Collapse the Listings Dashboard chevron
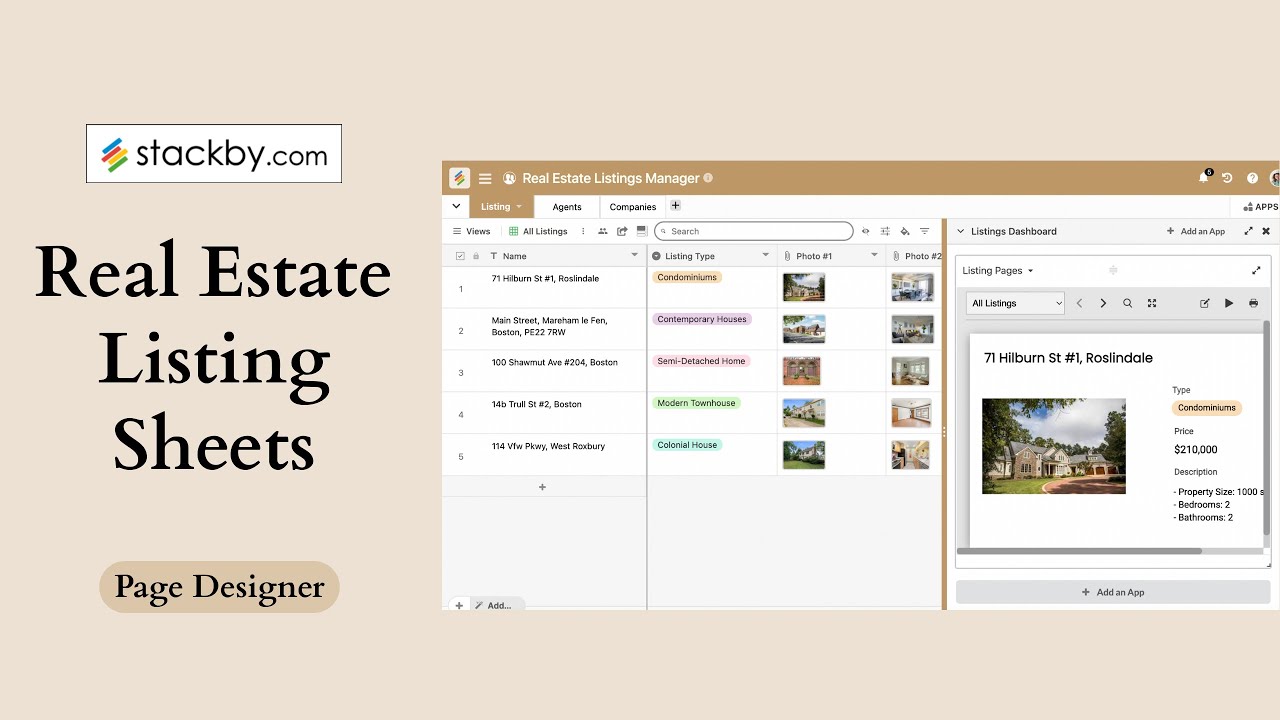 click(961, 231)
